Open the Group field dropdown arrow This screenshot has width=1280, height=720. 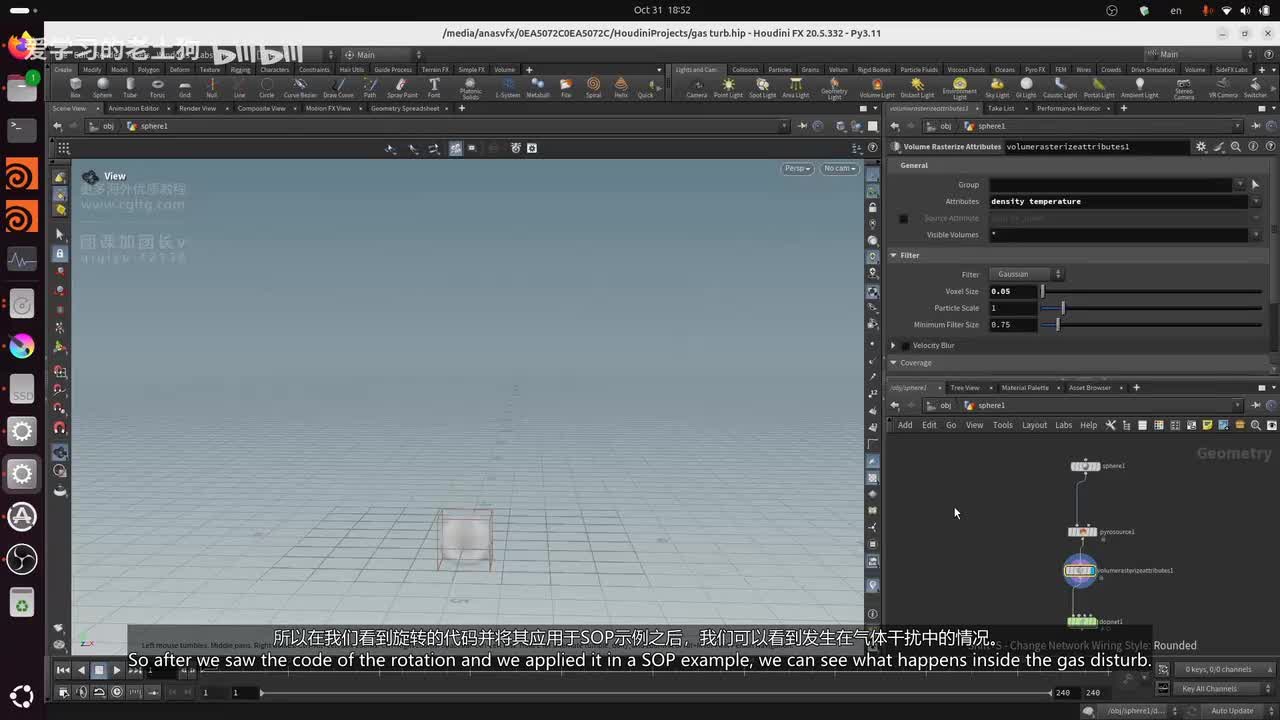[1240, 184]
